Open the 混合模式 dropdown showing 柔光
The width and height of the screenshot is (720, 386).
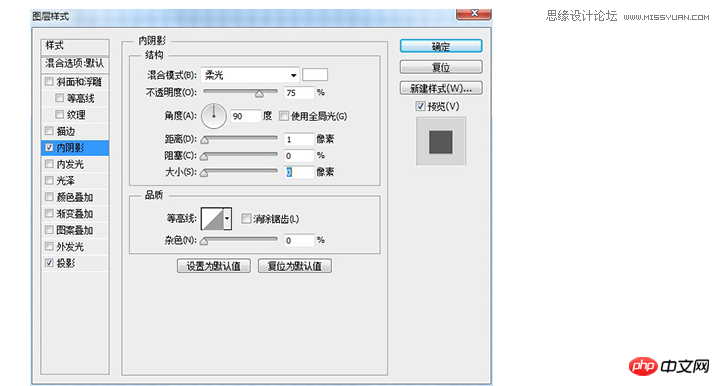tap(250, 75)
